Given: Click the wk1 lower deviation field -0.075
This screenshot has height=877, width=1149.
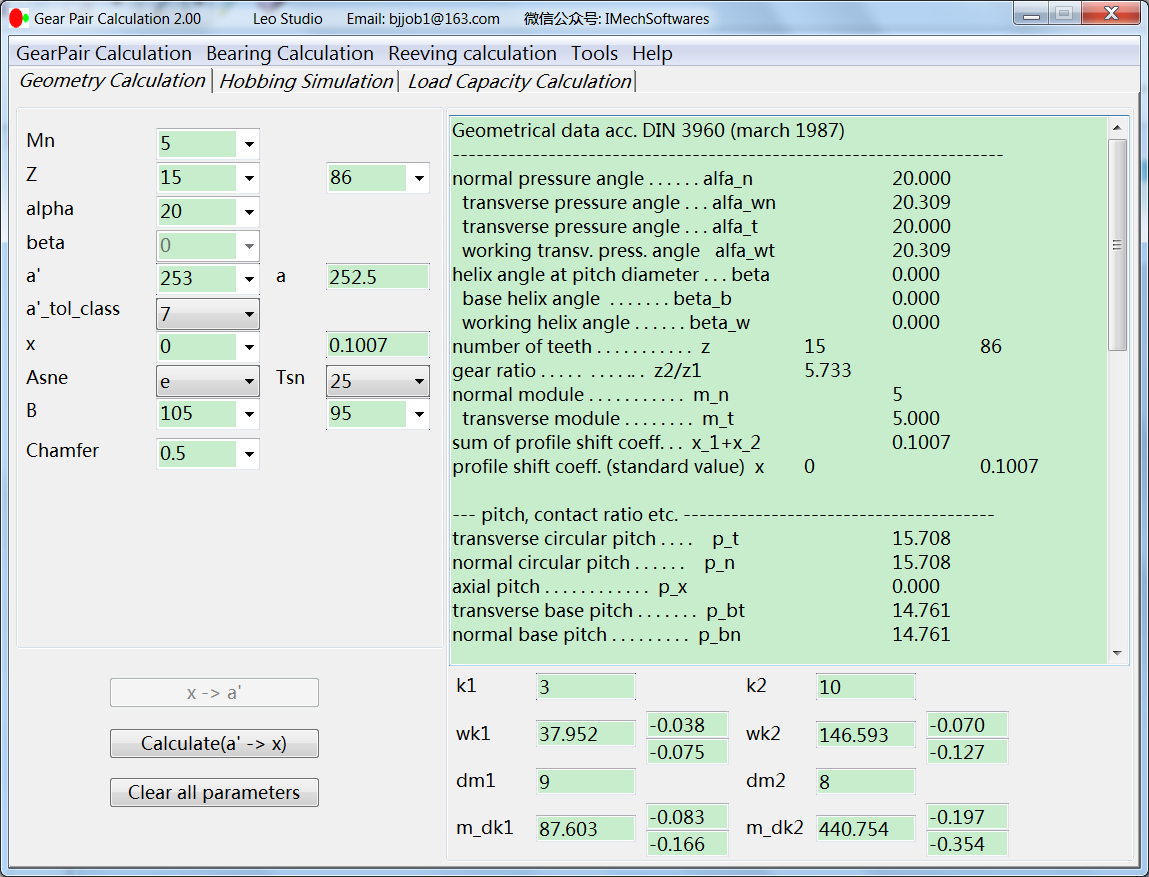Looking at the screenshot, I should pyautogui.click(x=687, y=752).
